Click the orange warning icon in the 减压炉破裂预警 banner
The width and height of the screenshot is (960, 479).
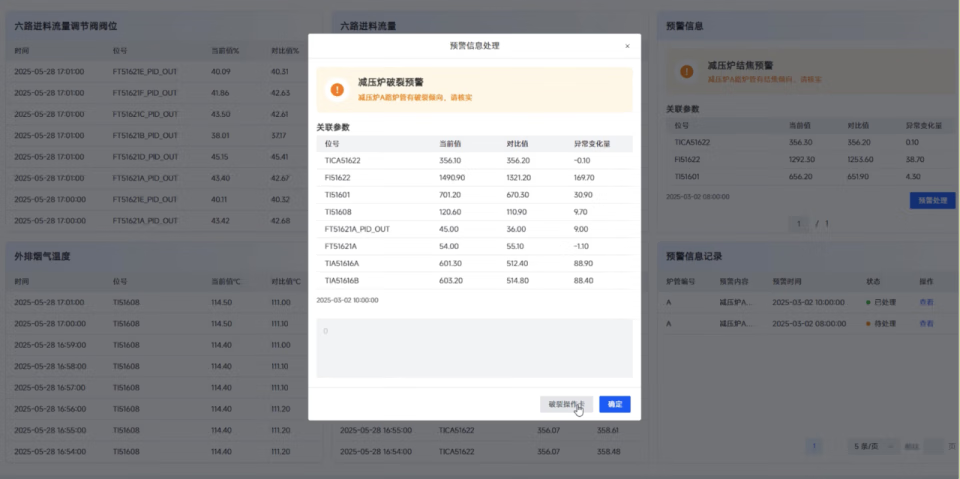coord(337,90)
